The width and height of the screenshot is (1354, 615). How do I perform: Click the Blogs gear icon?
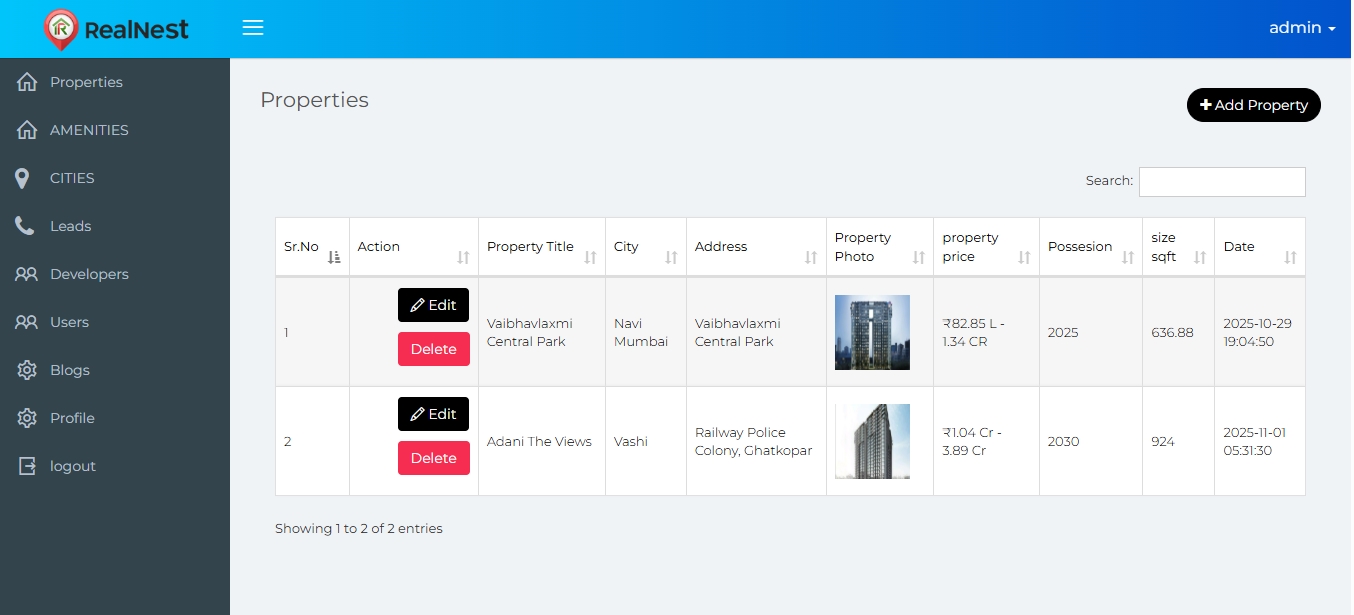point(27,370)
